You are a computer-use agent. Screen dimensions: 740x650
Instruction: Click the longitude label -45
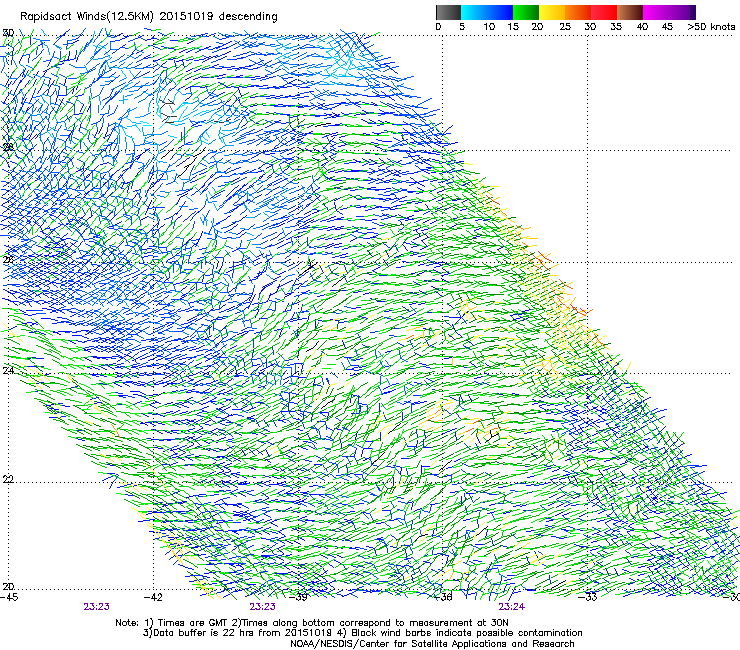click(x=9, y=598)
